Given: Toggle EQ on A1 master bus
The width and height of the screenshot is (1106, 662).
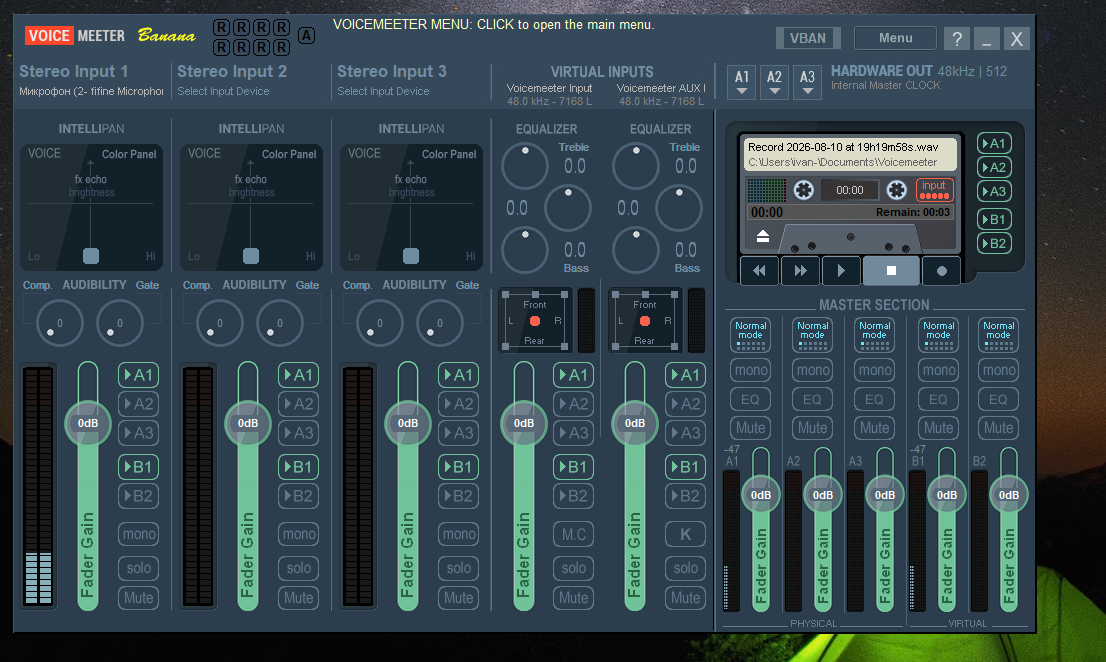Looking at the screenshot, I should (x=750, y=399).
